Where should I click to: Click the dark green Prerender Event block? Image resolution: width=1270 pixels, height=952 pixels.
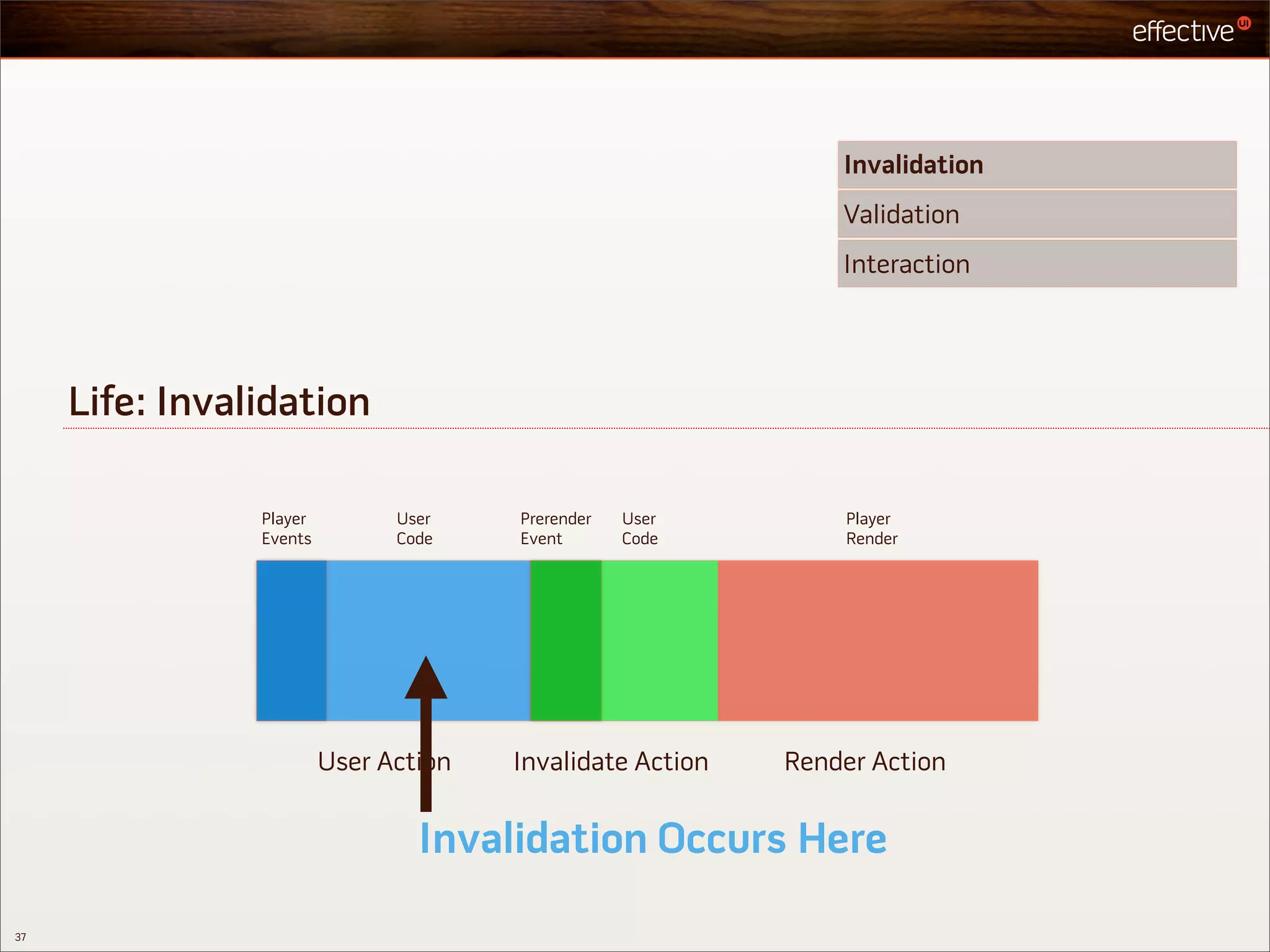coord(566,640)
